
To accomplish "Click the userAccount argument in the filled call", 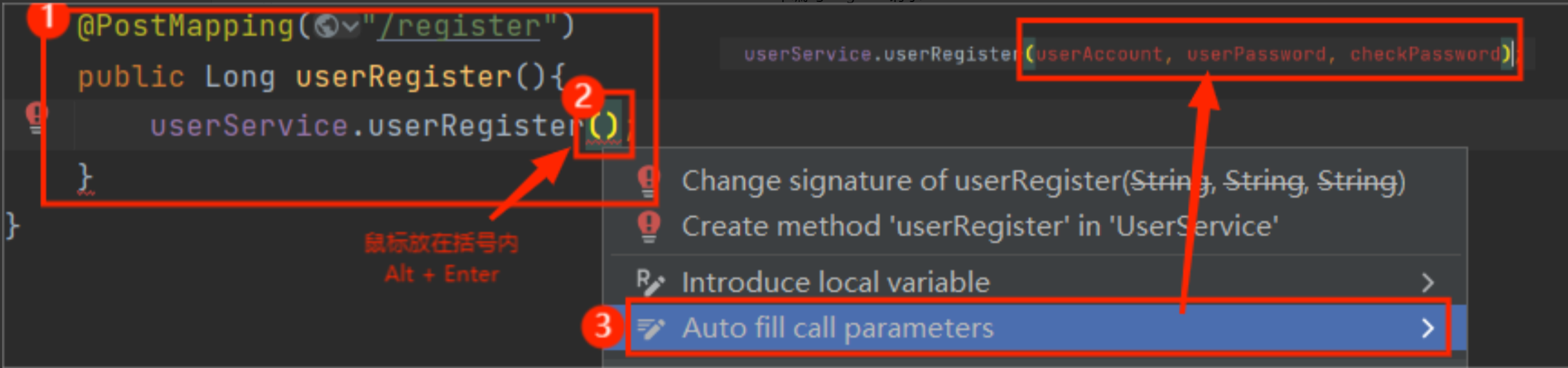I will [x=1099, y=54].
